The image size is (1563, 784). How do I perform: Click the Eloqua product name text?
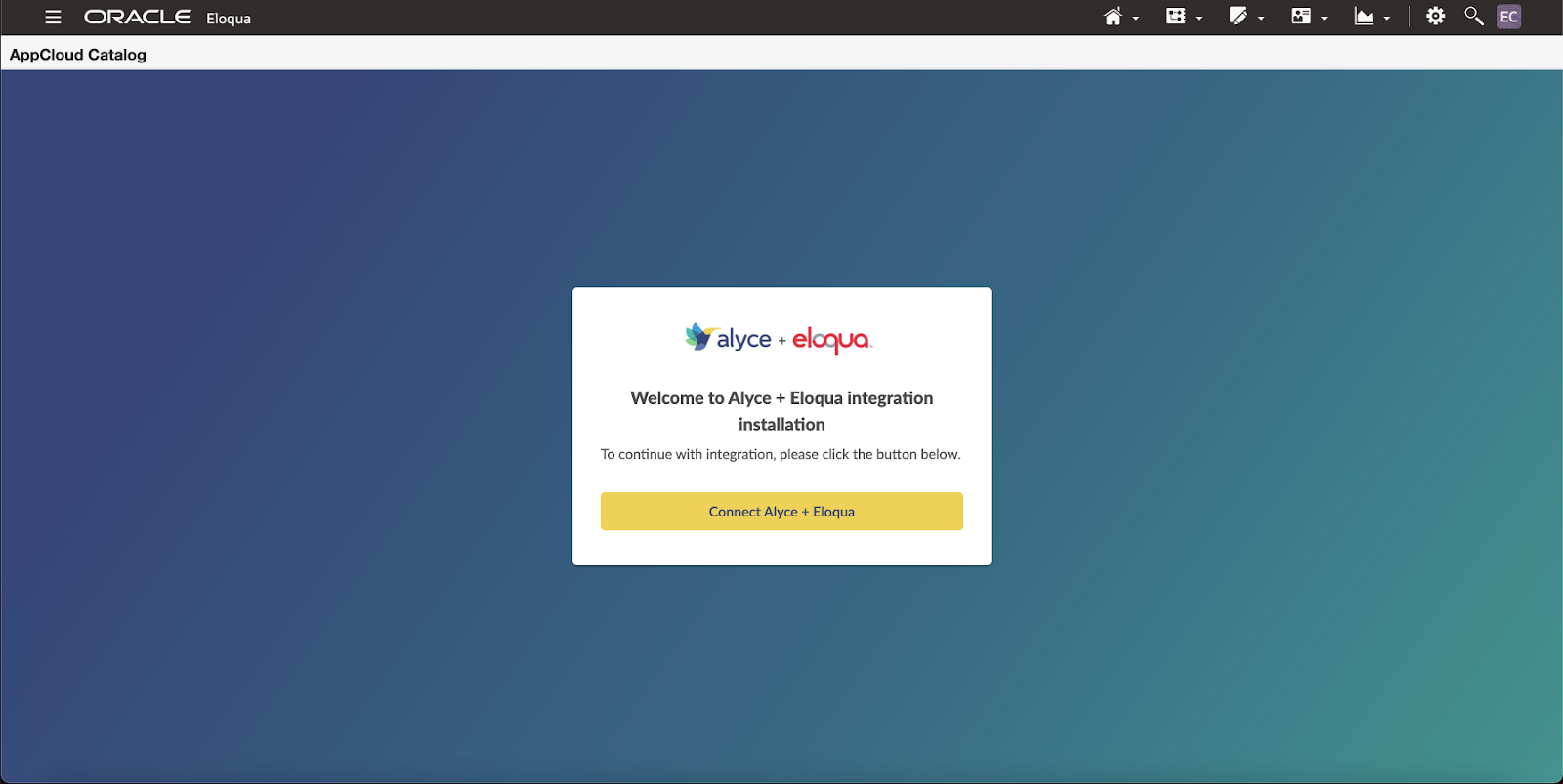229,19
